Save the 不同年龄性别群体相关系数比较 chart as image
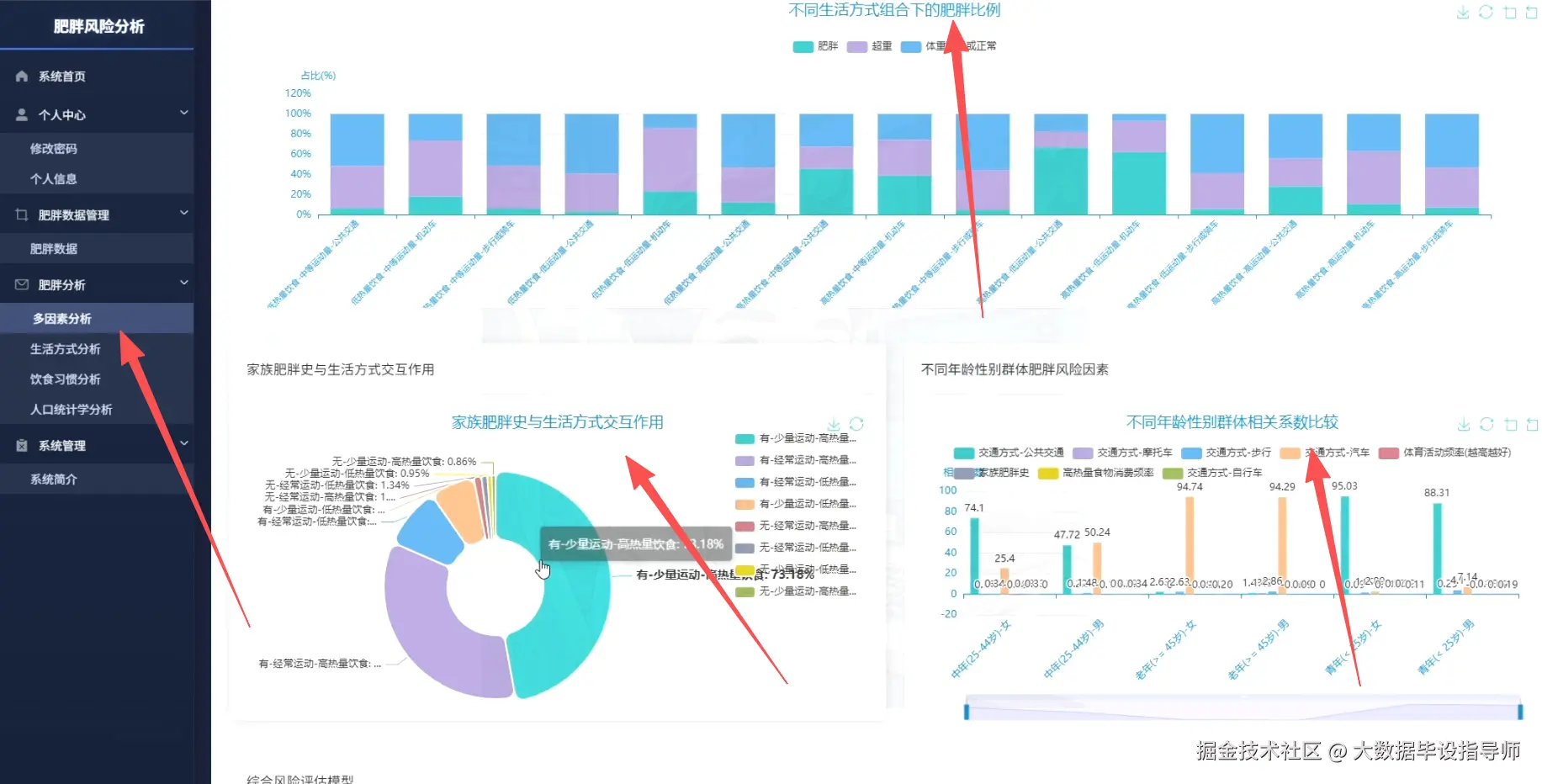Screen dimensions: 1542x784 (1464, 424)
